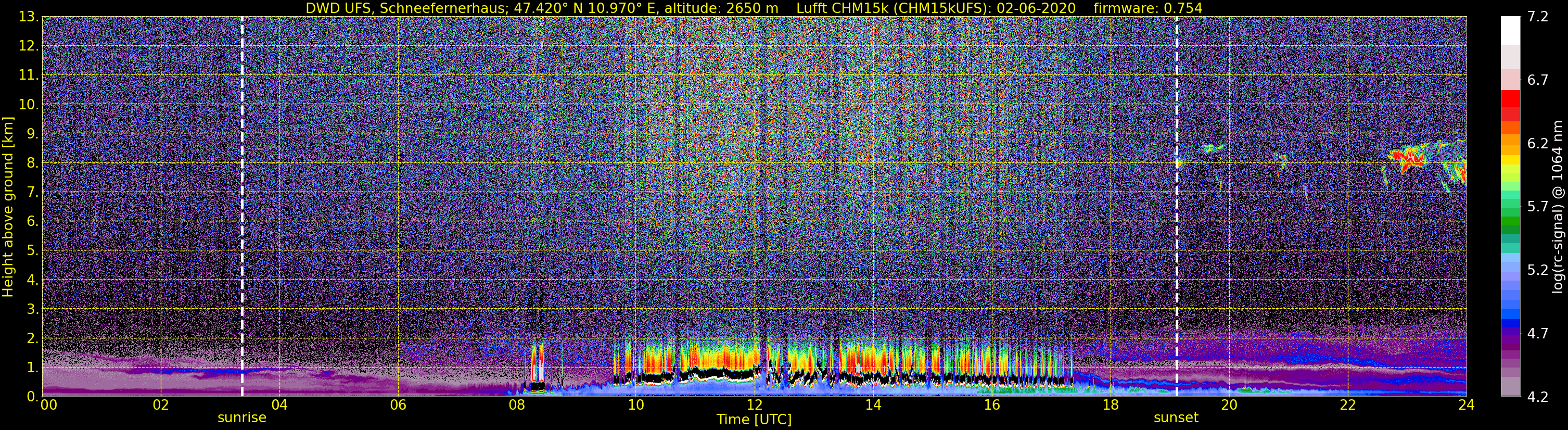Click the time axis tick '22'
1568x430 pixels.
click(1348, 404)
